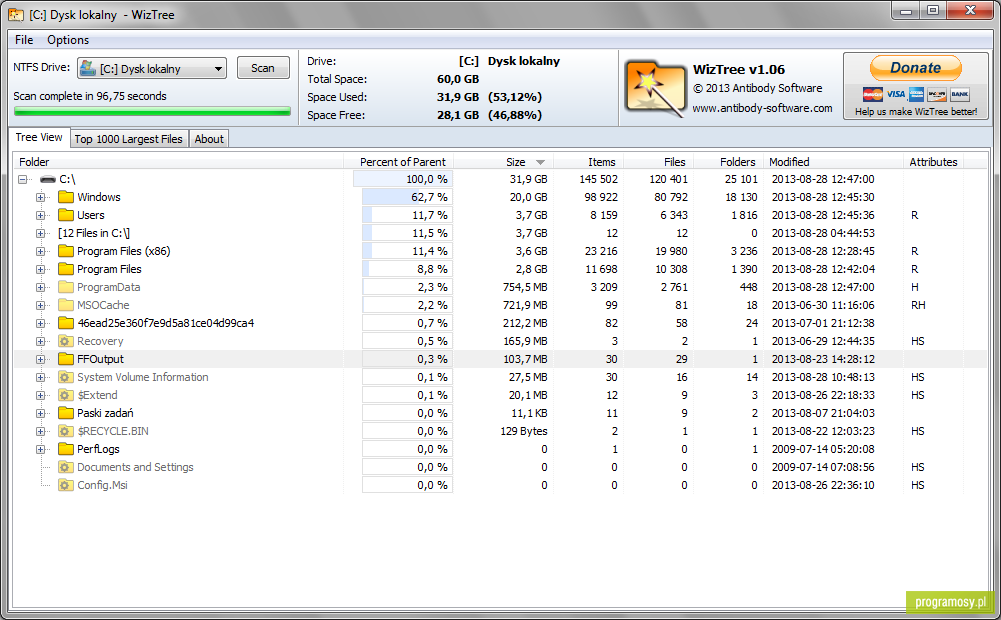
Task: Switch to Top 1000 Largest Files tab
Action: click(128, 139)
